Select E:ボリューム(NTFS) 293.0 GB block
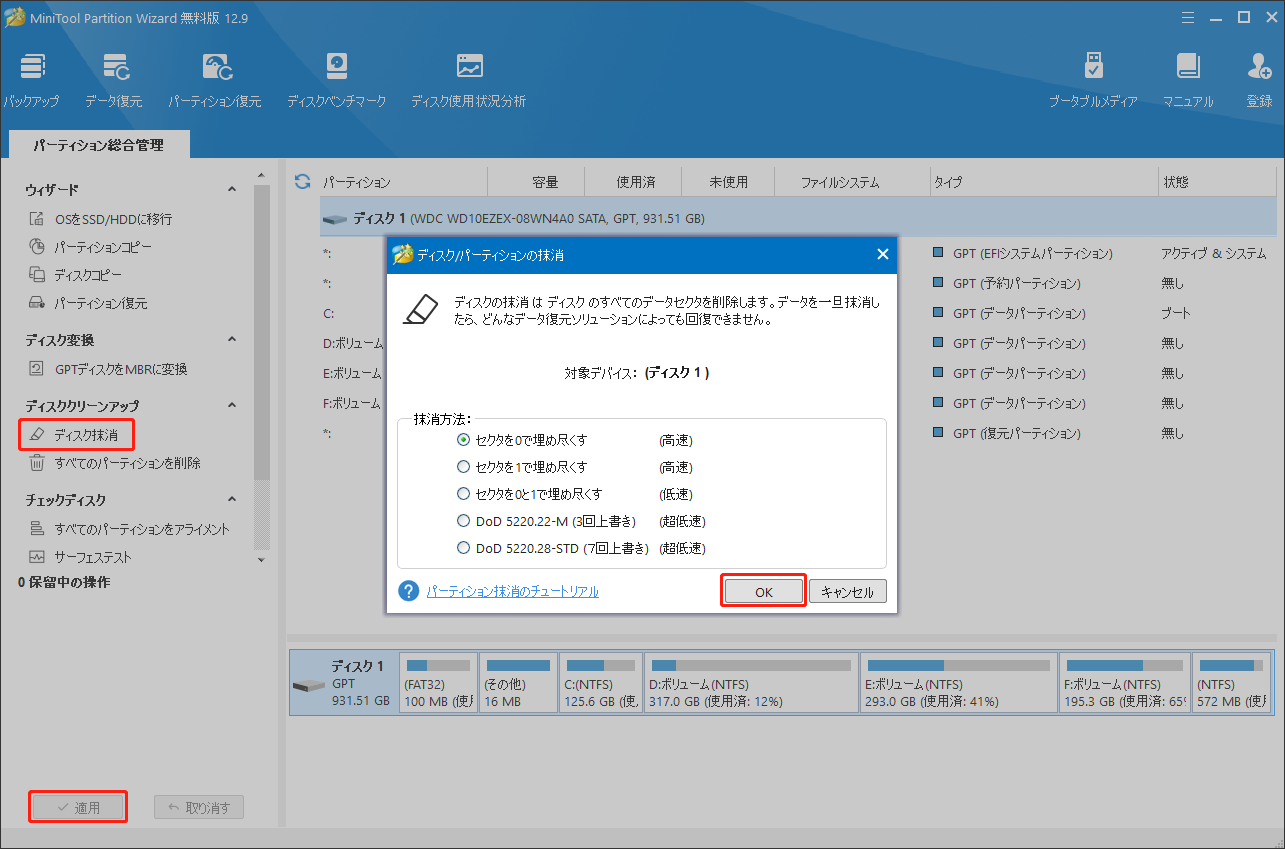The image size is (1285, 849). (x=959, y=682)
